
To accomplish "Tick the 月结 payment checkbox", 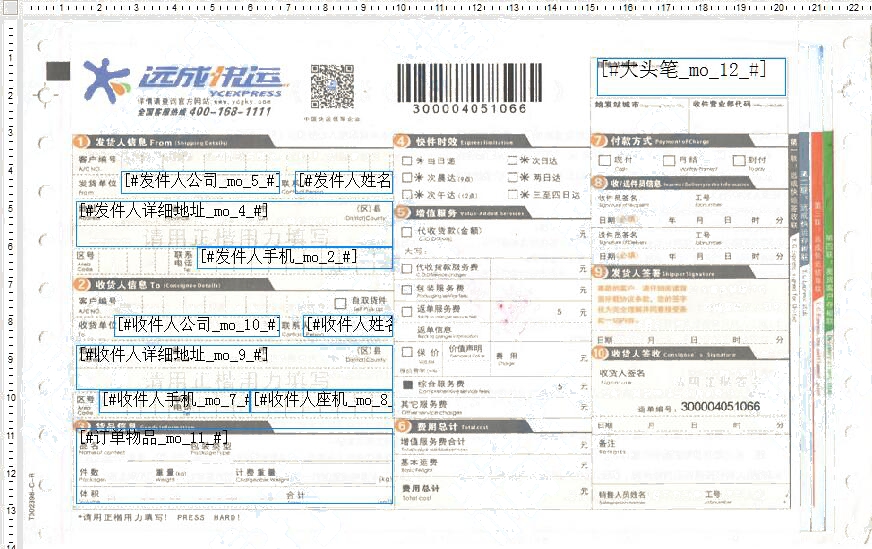I will coord(669,161).
